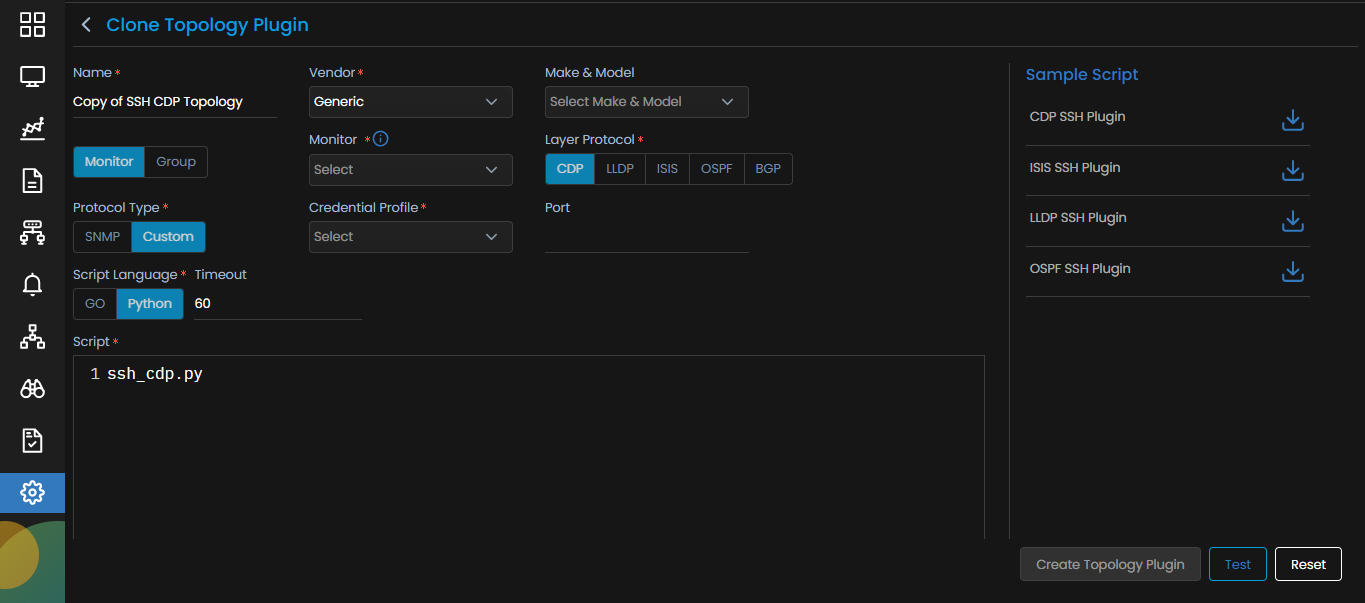Click the Test button
This screenshot has width=1365, height=603.
[x=1237, y=564]
